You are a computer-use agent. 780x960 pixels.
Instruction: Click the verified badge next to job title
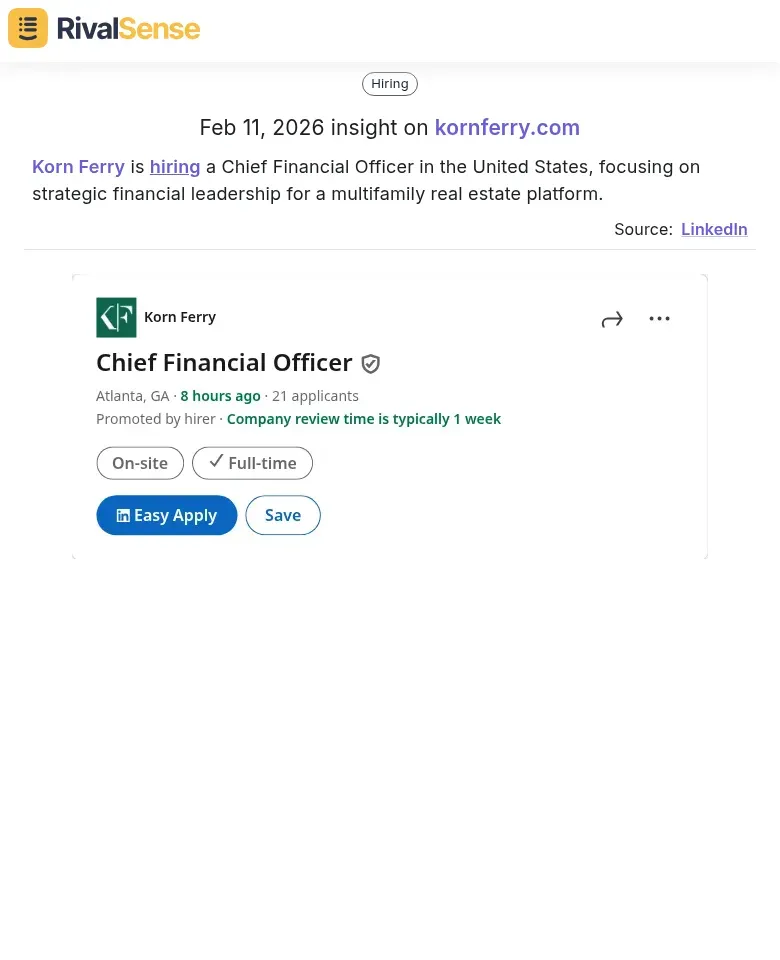point(370,363)
